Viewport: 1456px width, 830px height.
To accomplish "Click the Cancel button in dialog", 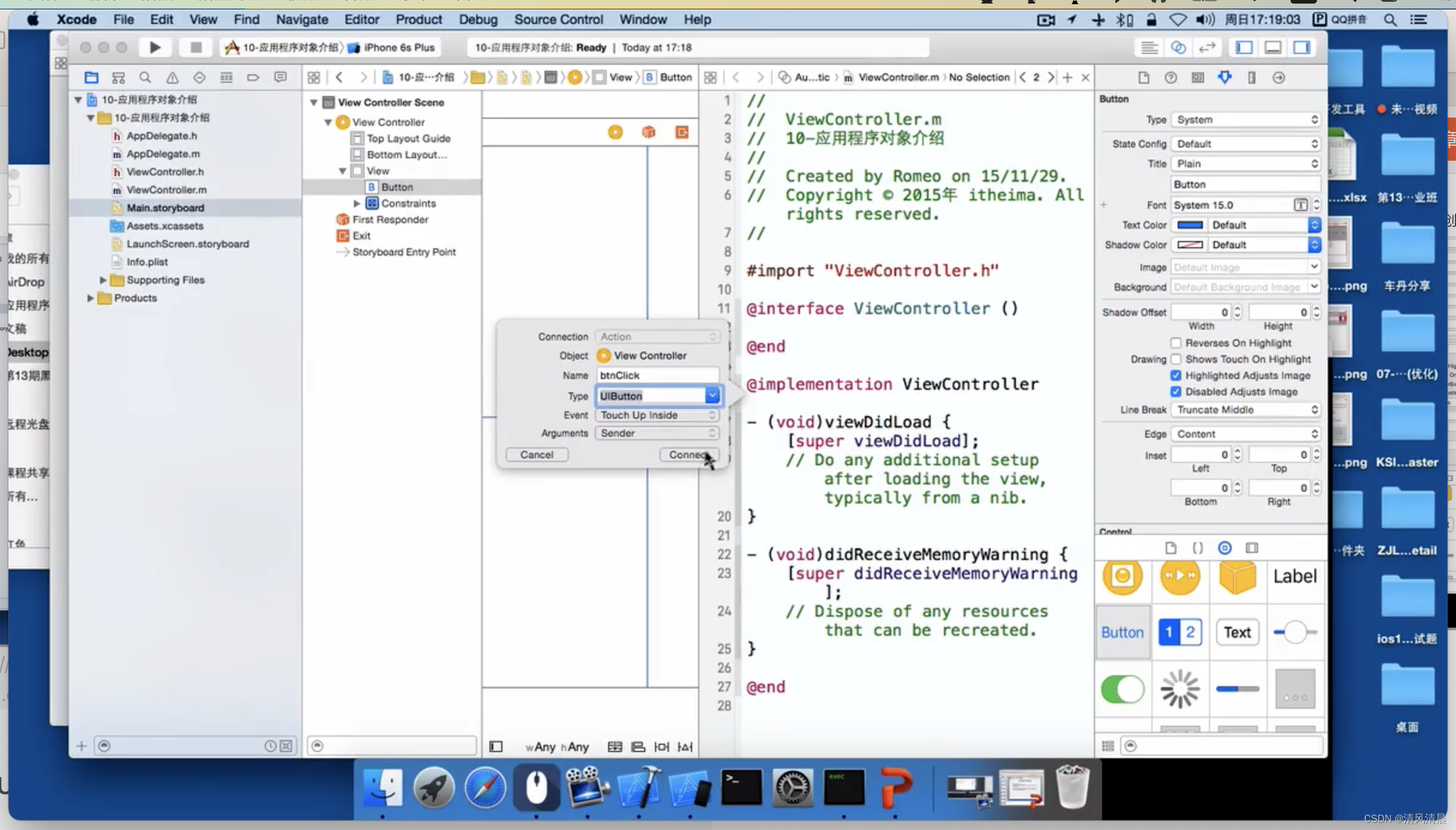I will click(537, 454).
